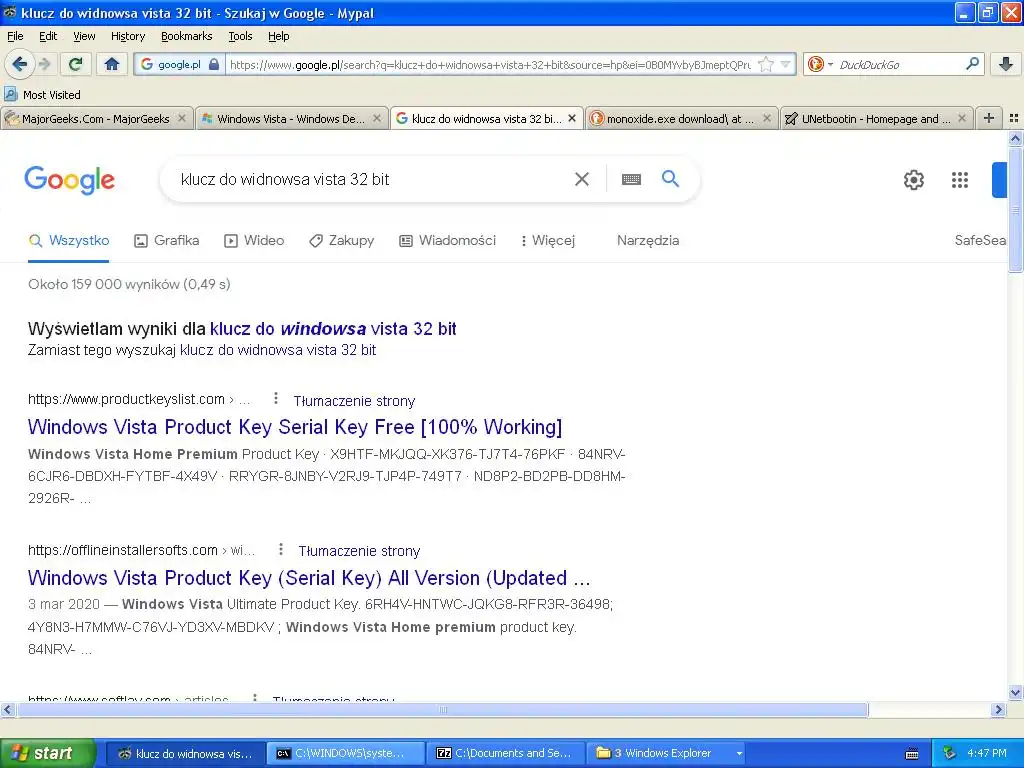Search instead for klucz do widnowsa vista
Viewport: 1024px width, 768px height.
click(278, 350)
